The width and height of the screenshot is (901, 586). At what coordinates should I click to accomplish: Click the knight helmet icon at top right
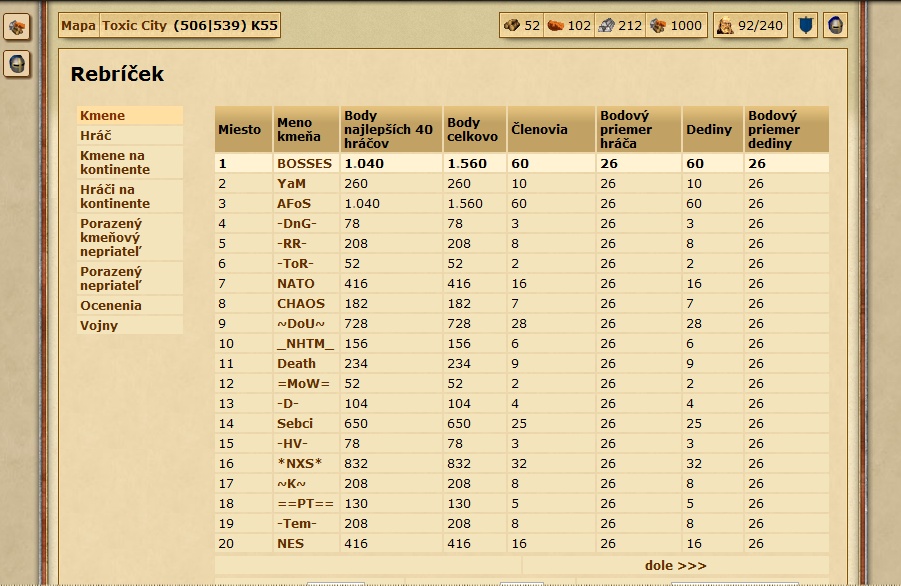[835, 26]
